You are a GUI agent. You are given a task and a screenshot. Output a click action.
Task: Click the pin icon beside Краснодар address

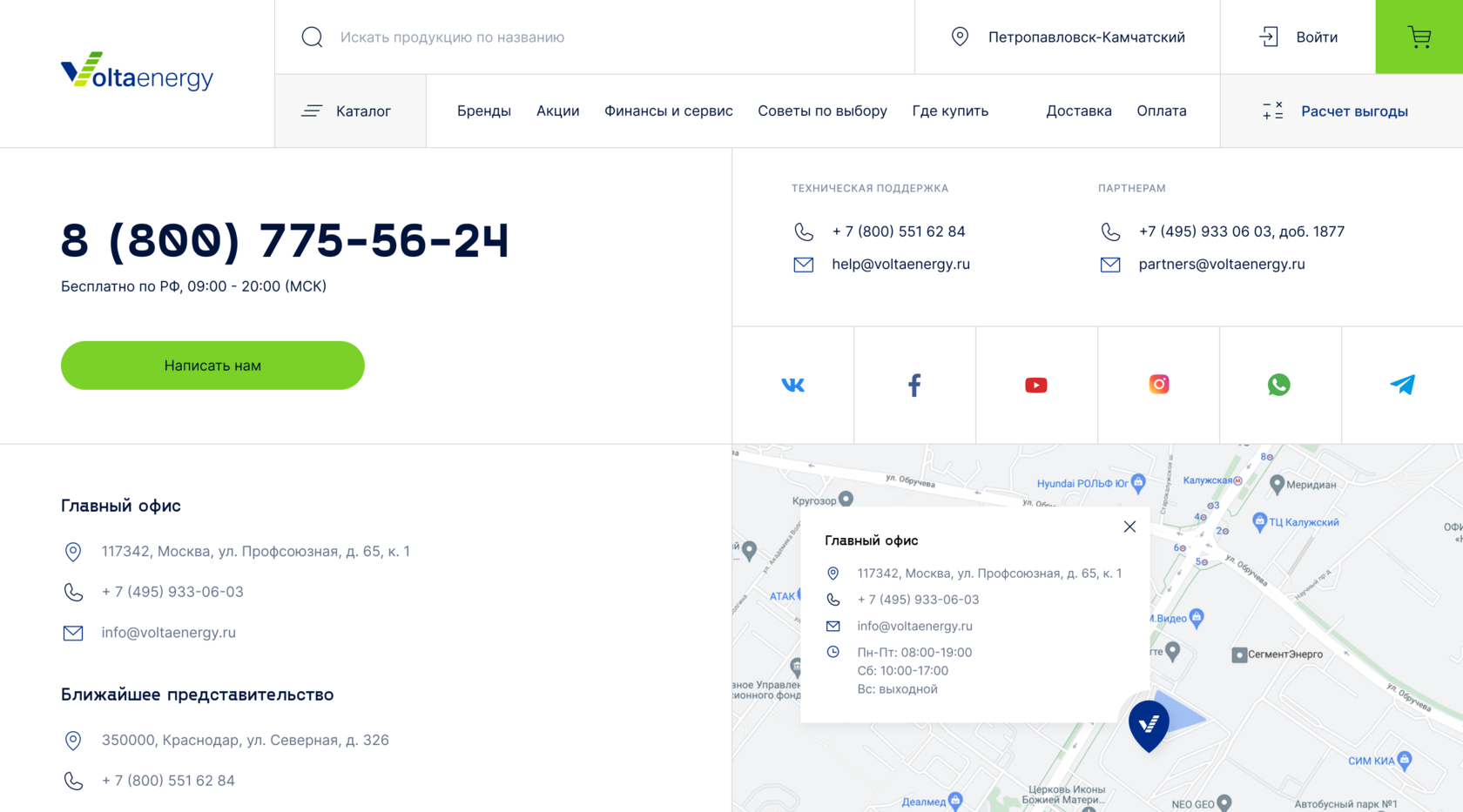point(73,741)
